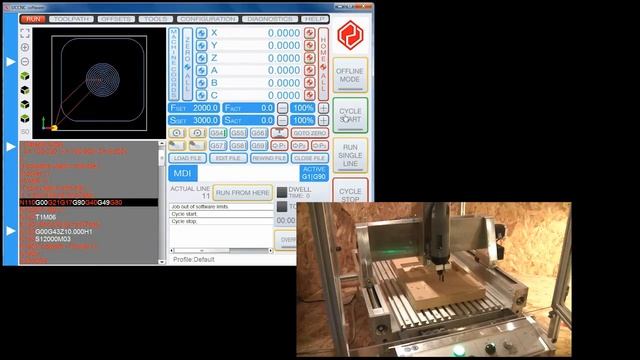The width and height of the screenshot is (640, 360).
Task: Click the HOME ALL vertical button
Action: (323, 64)
